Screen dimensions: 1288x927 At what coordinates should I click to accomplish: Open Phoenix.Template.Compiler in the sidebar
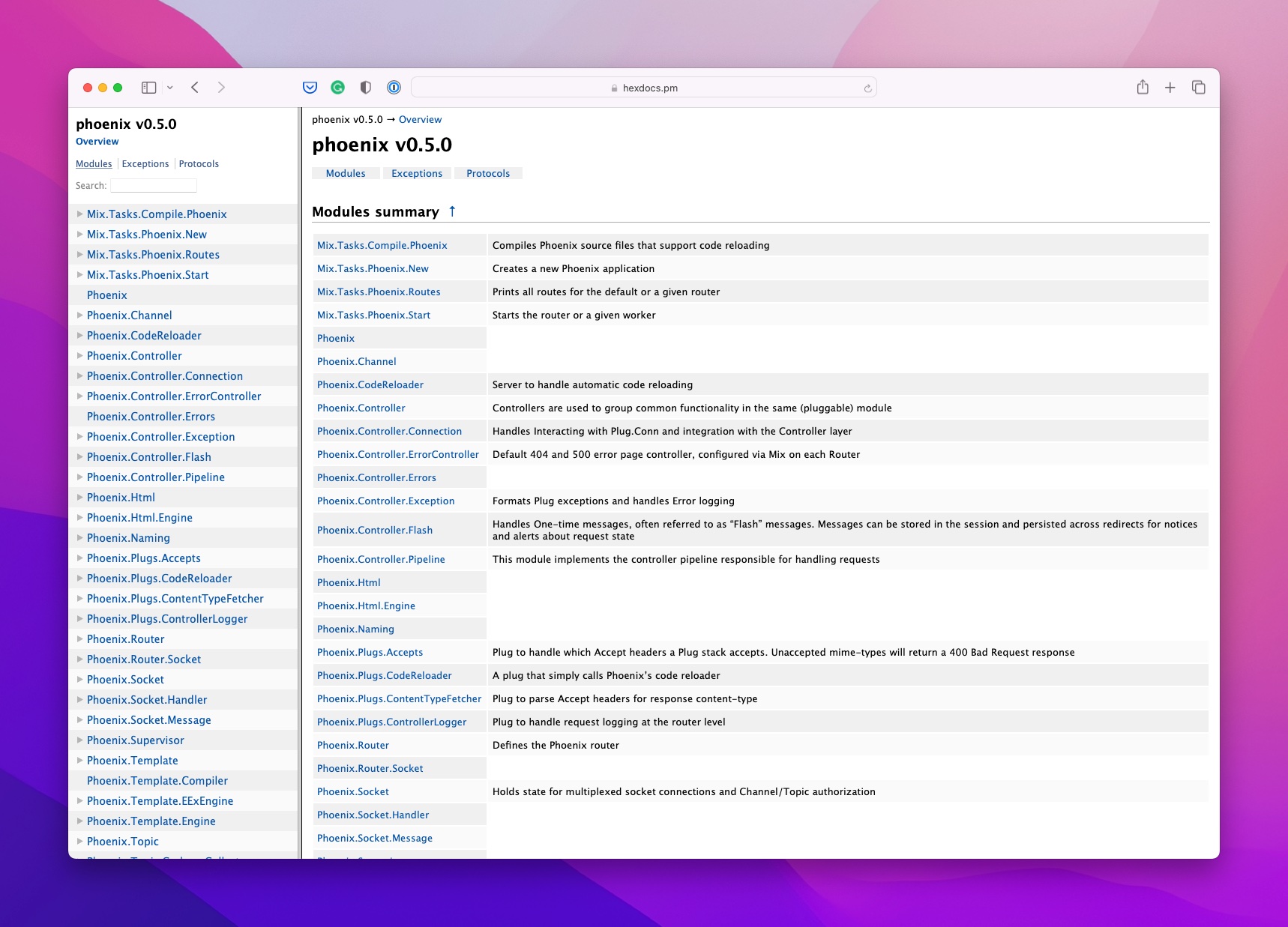click(157, 781)
